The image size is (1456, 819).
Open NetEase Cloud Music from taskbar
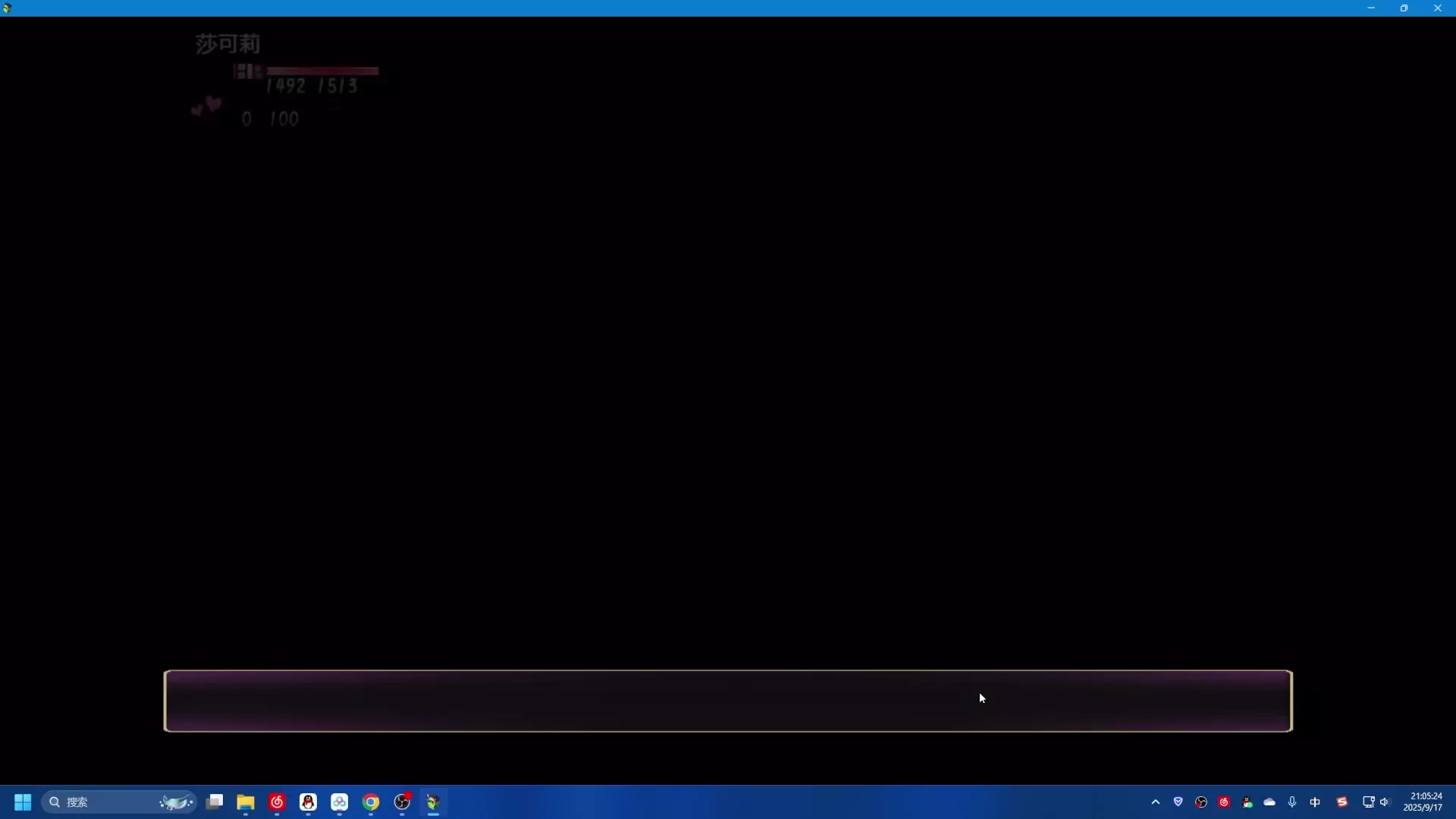(277, 802)
